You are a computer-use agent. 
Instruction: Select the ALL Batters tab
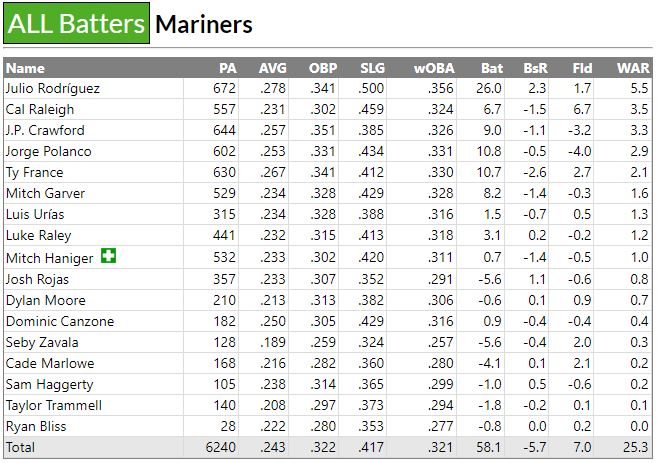pos(77,24)
